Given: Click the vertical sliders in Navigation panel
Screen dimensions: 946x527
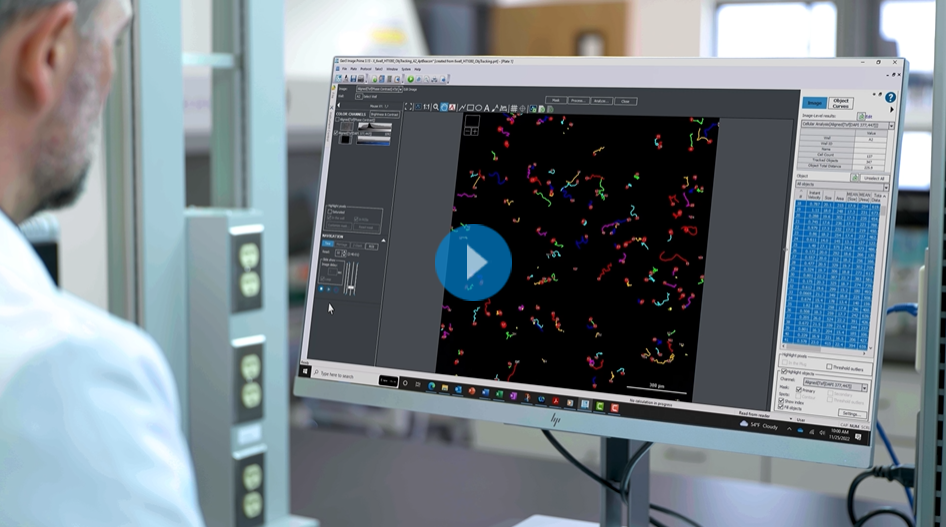Looking at the screenshot, I should click(352, 279).
